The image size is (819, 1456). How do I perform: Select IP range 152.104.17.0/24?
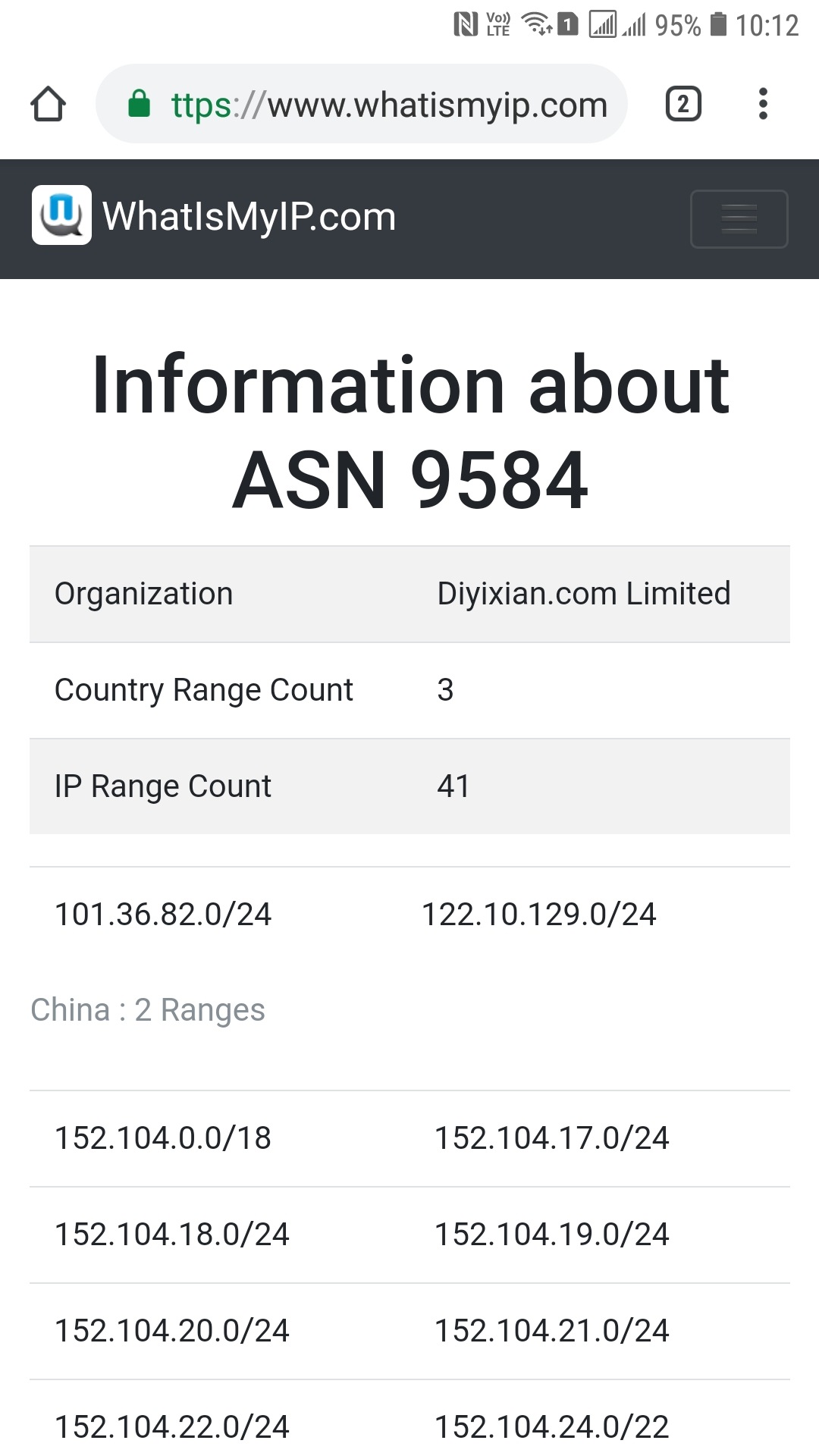551,1138
